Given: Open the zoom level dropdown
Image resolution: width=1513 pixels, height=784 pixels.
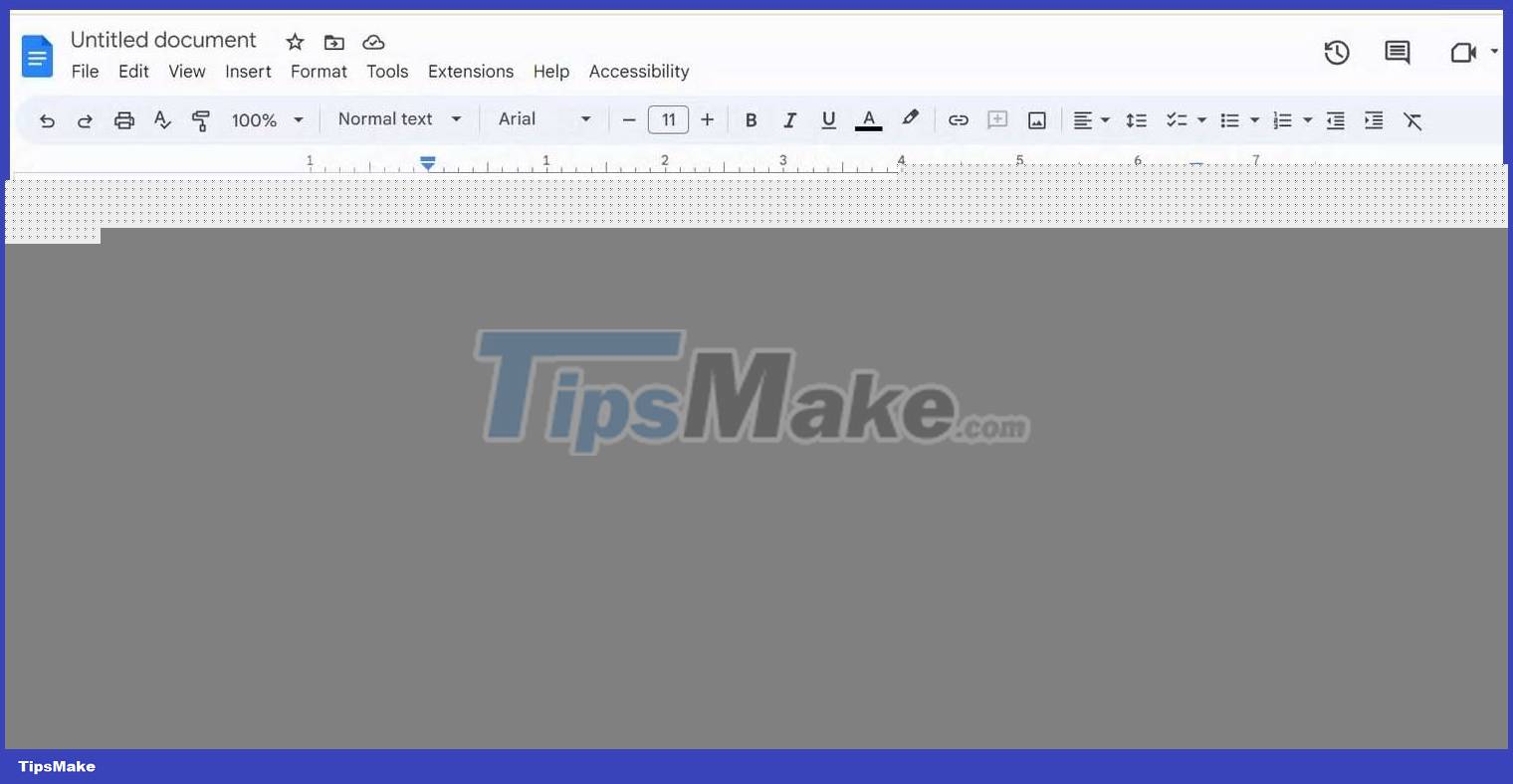Looking at the screenshot, I should (265, 119).
